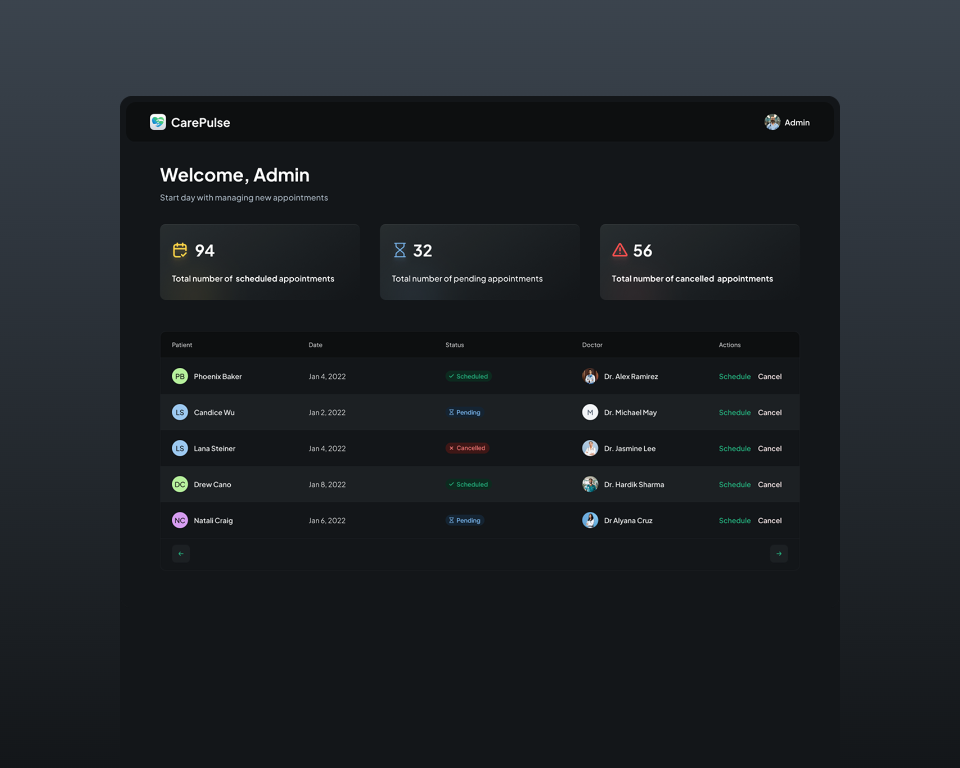Click Dr. Jasmine Lee's name in the table
Image resolution: width=960 pixels, height=768 pixels.
point(628,448)
